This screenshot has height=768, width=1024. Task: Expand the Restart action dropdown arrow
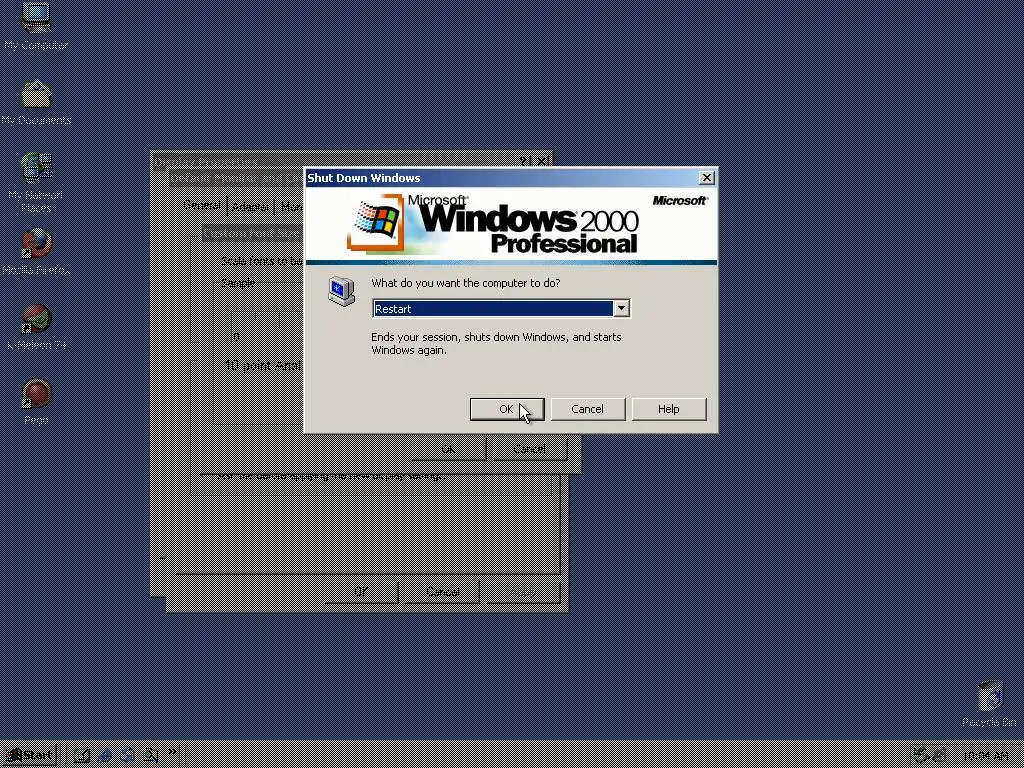tap(621, 308)
